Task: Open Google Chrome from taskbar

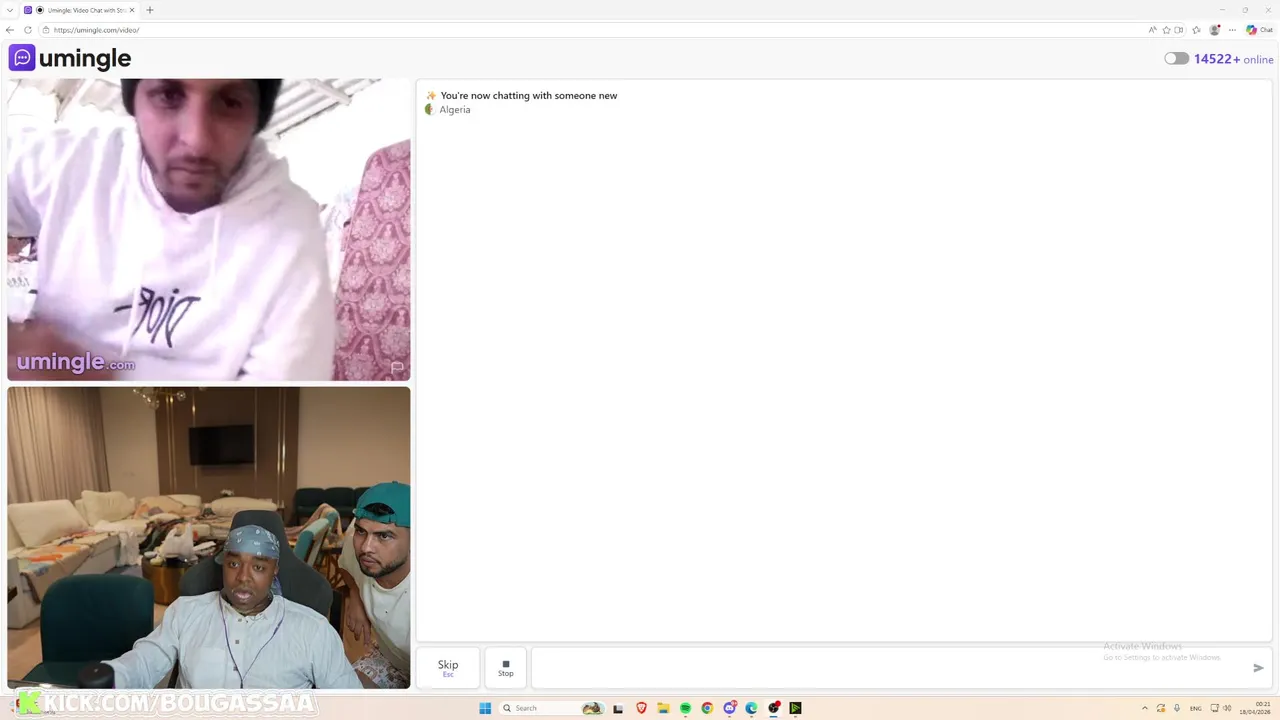Action: tap(707, 708)
